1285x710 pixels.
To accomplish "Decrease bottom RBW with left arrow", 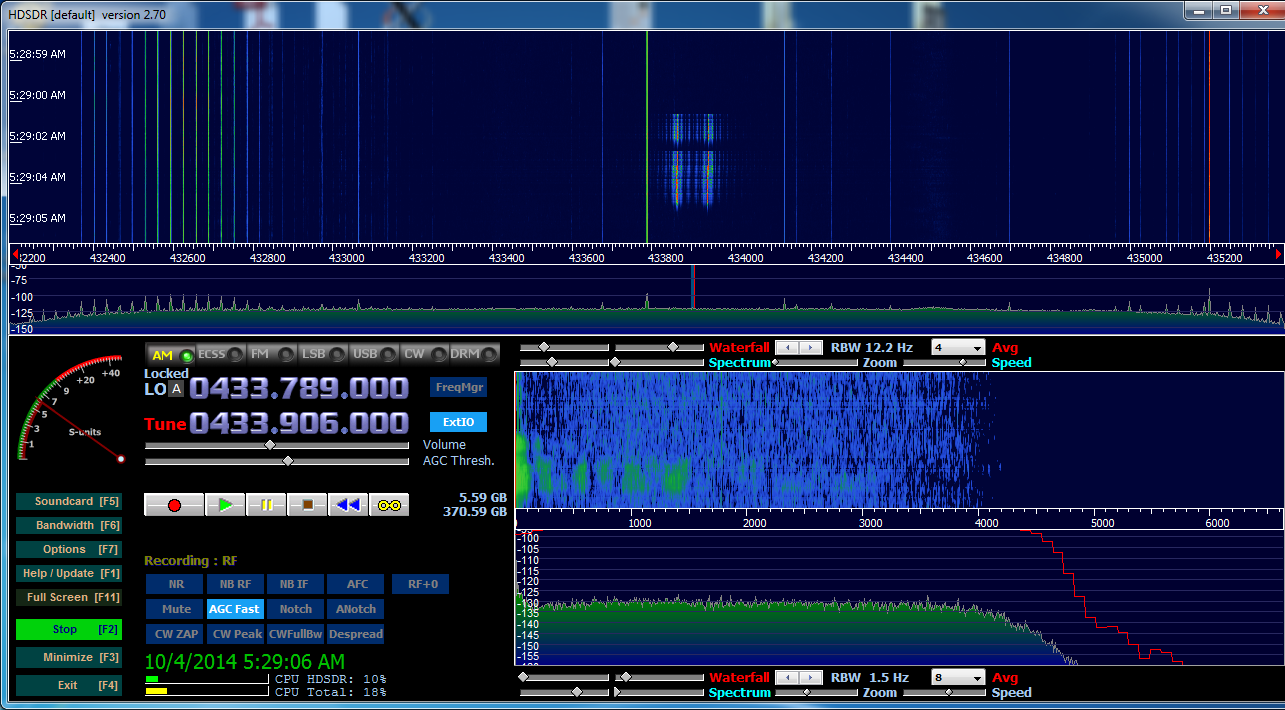I will click(x=787, y=677).
